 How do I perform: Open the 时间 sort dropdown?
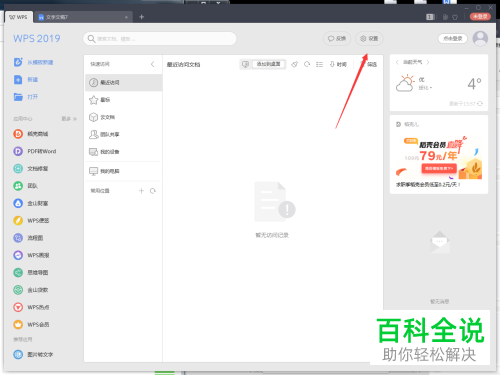point(338,64)
